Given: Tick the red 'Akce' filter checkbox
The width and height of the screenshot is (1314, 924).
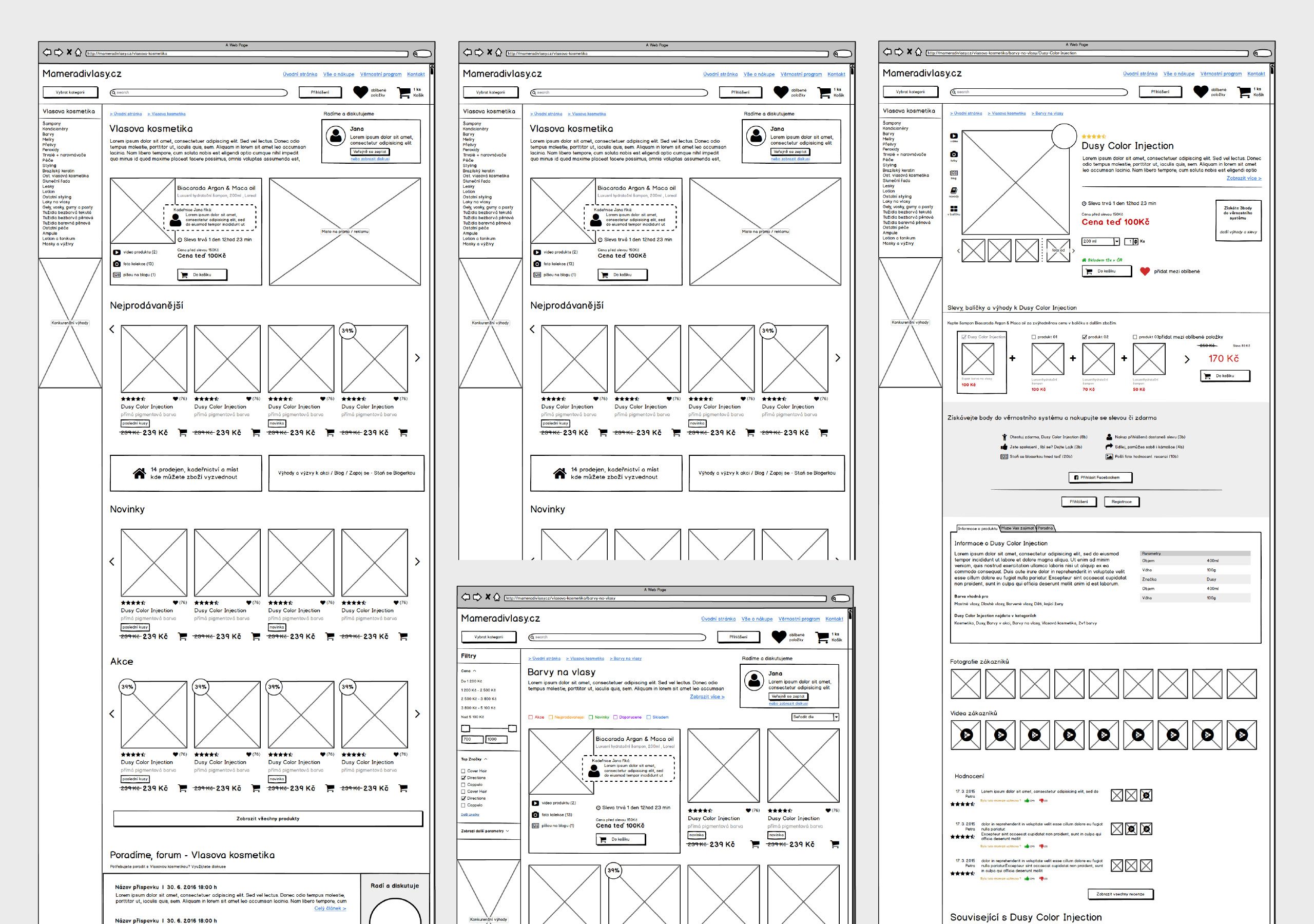Looking at the screenshot, I should click(531, 717).
